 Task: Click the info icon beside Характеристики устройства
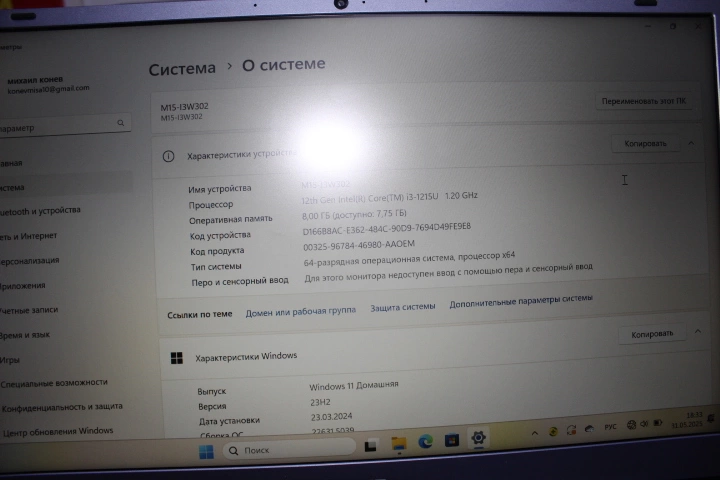pos(168,156)
